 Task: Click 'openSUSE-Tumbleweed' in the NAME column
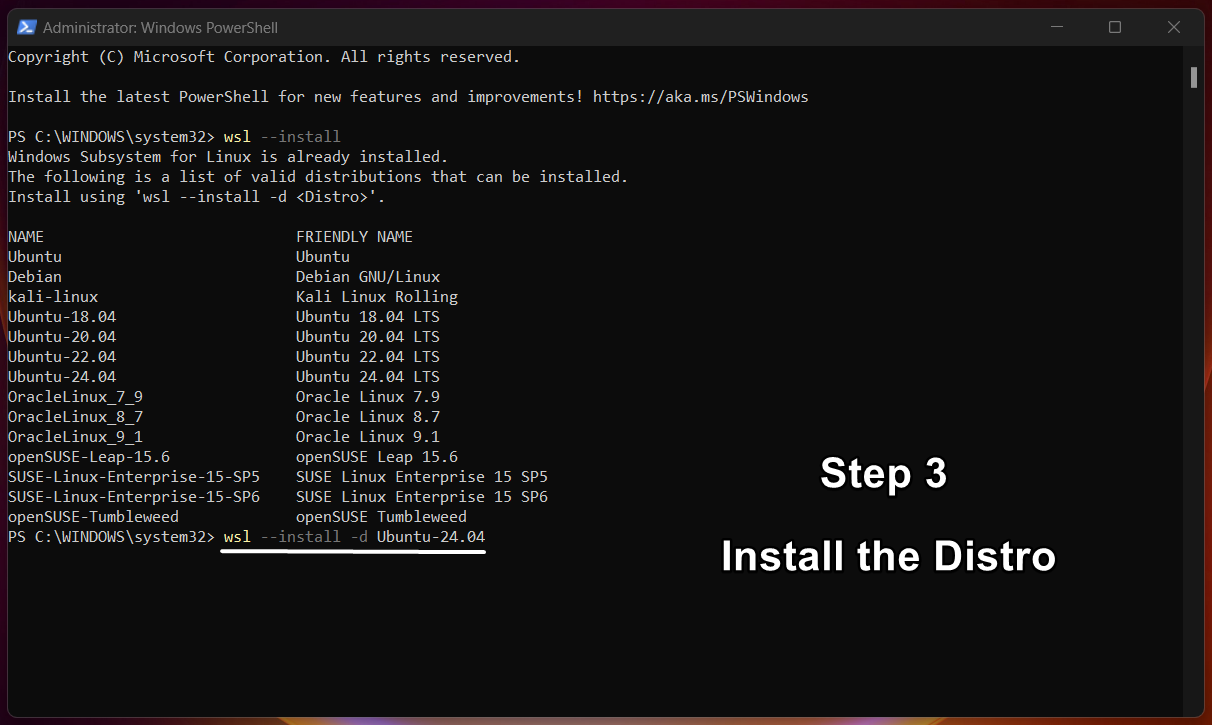(93, 517)
